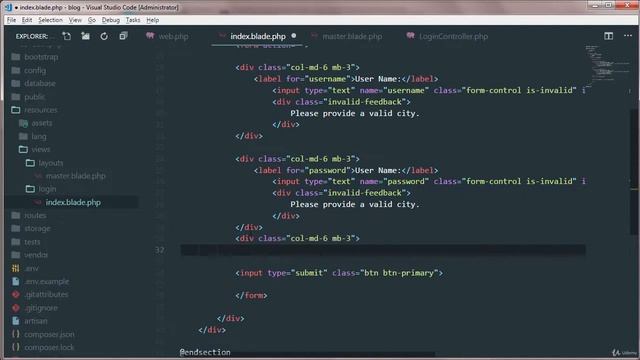Open the Tasks menu
640x360 pixels.
click(x=133, y=20)
